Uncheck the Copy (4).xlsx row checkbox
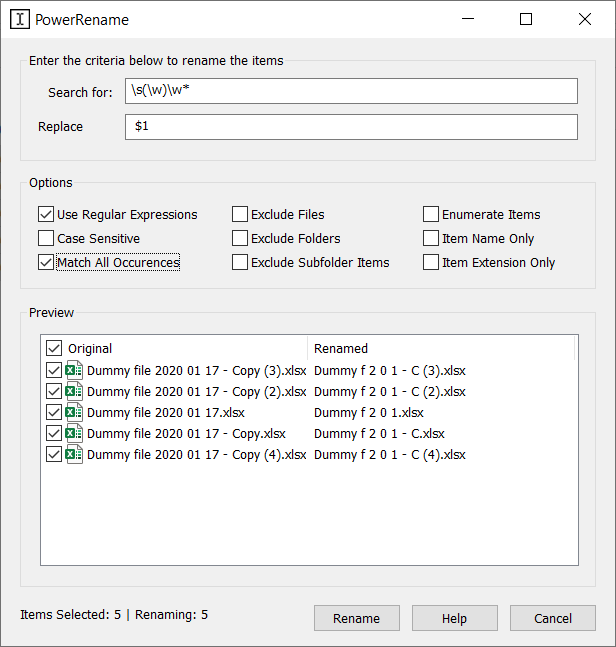 point(54,455)
